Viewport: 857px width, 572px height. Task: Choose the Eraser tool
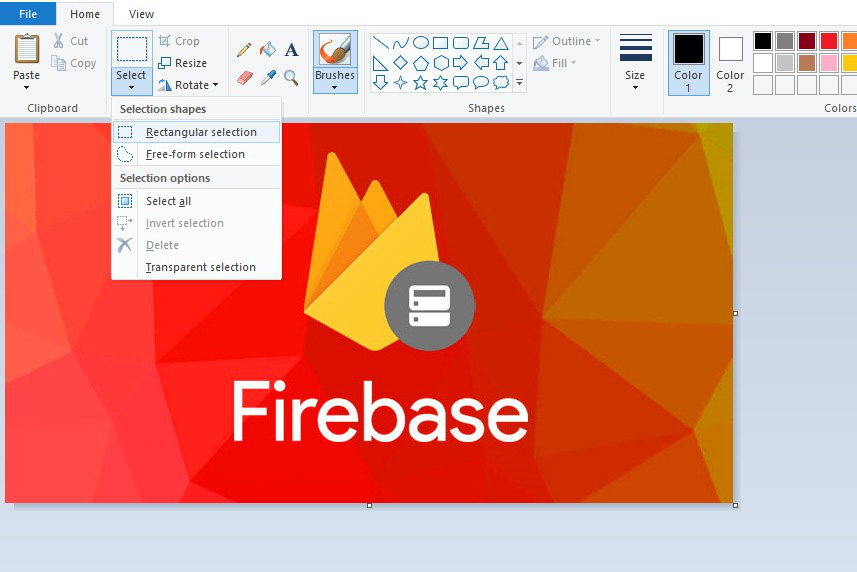click(244, 78)
